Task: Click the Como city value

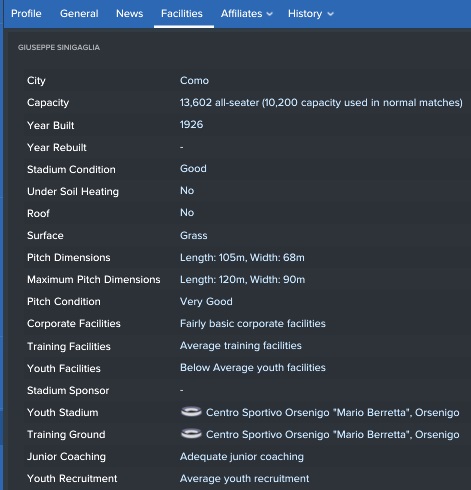Action: tap(194, 80)
